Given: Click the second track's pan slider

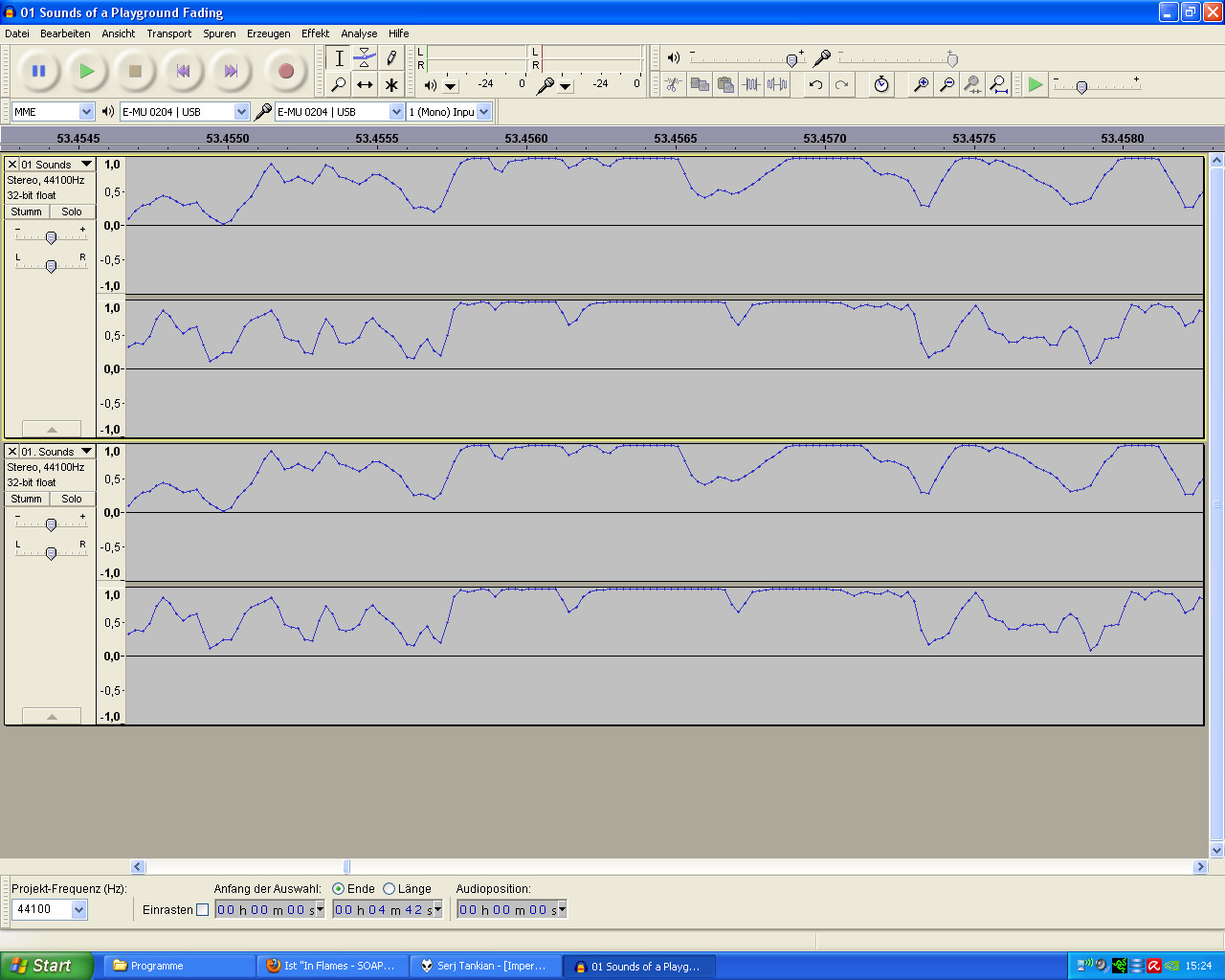Looking at the screenshot, I should 51,552.
